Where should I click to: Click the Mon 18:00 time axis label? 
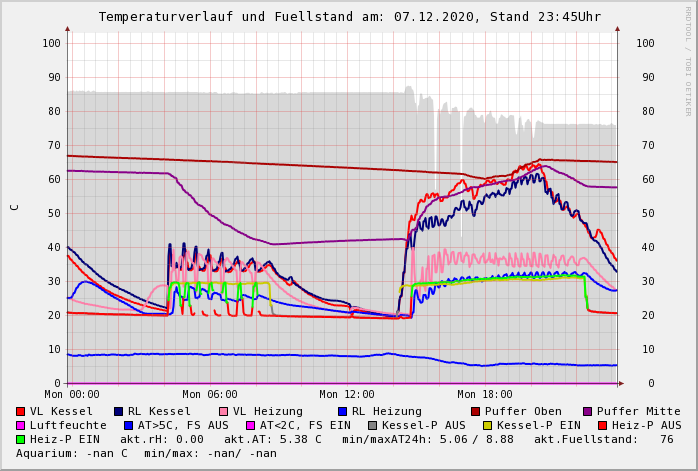pos(485,395)
